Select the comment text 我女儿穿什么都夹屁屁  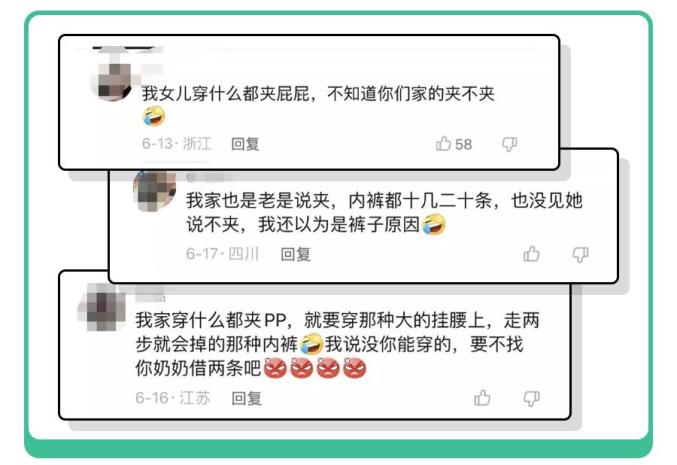click(x=225, y=93)
